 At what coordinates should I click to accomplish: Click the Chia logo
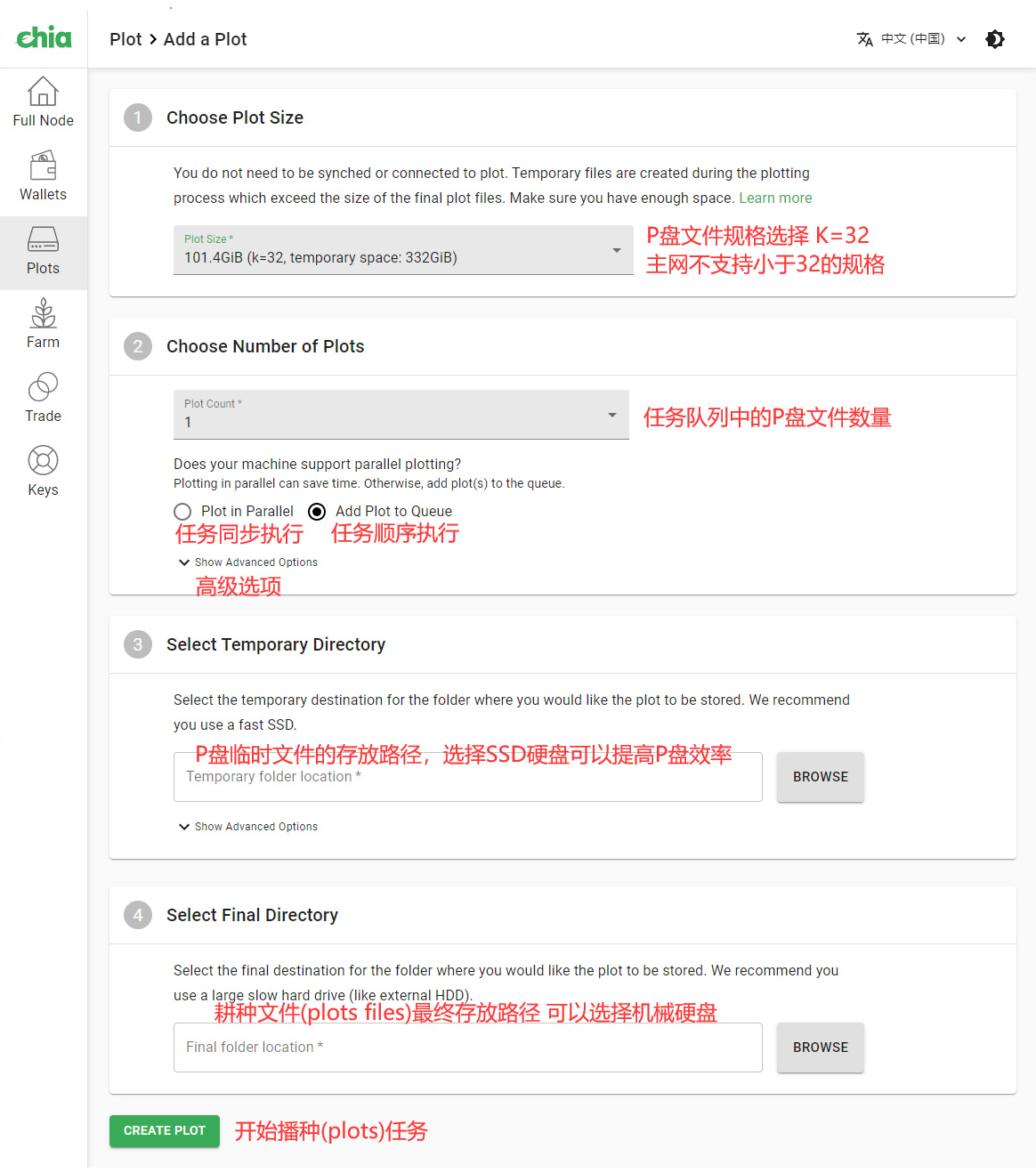click(44, 37)
